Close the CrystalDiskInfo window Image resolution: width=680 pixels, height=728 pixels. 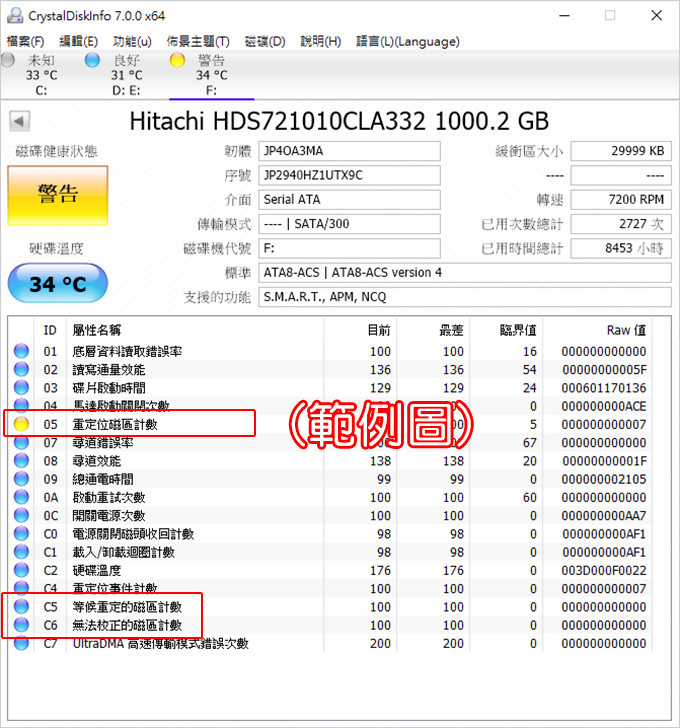656,15
